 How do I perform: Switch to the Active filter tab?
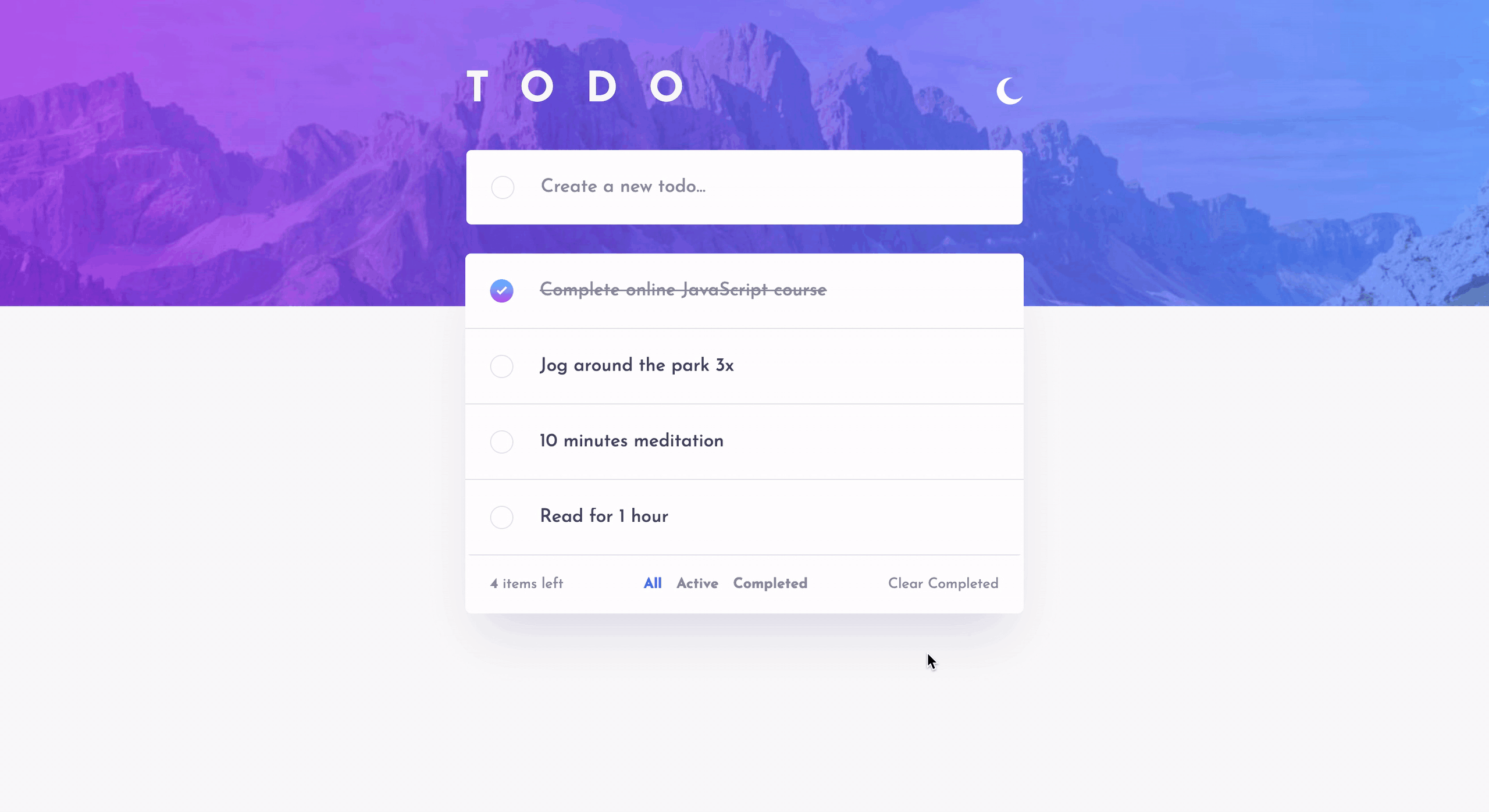click(697, 583)
